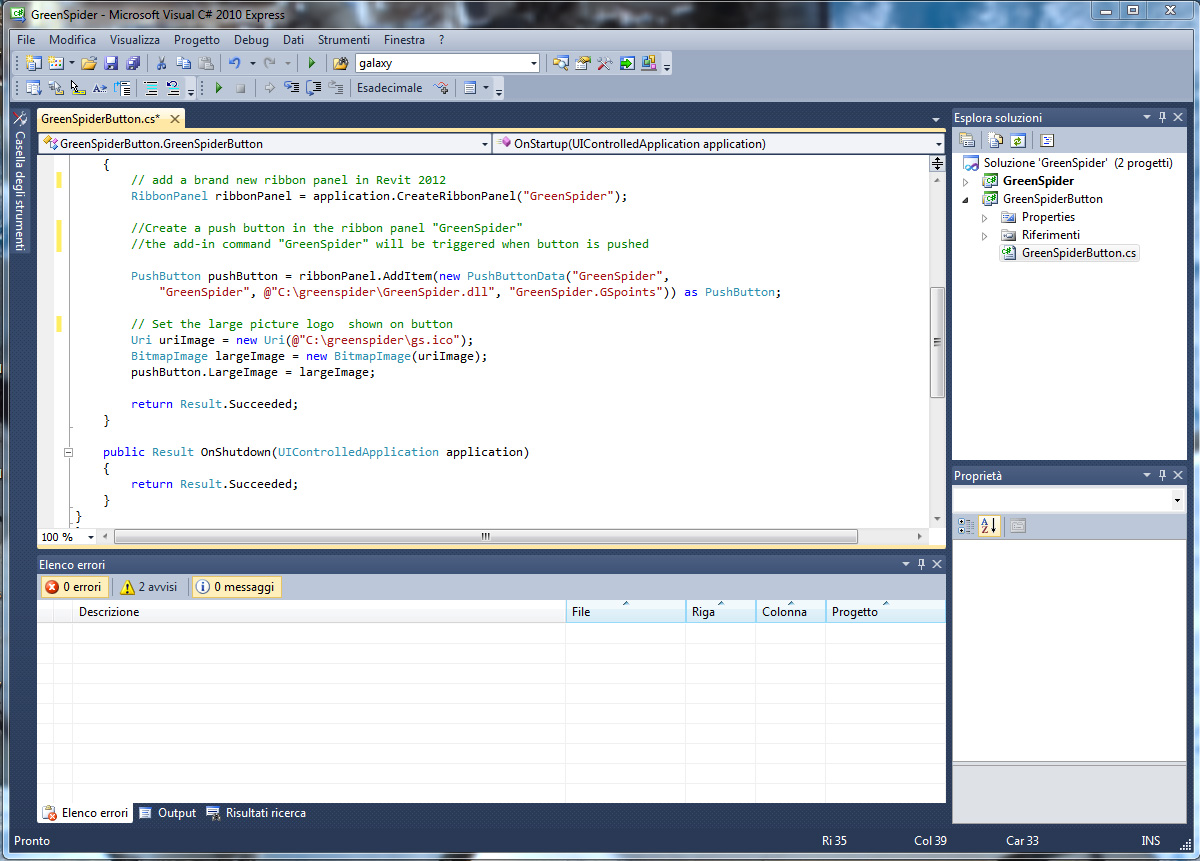Click the Open File folder icon
This screenshot has width=1200, height=861.
89,63
